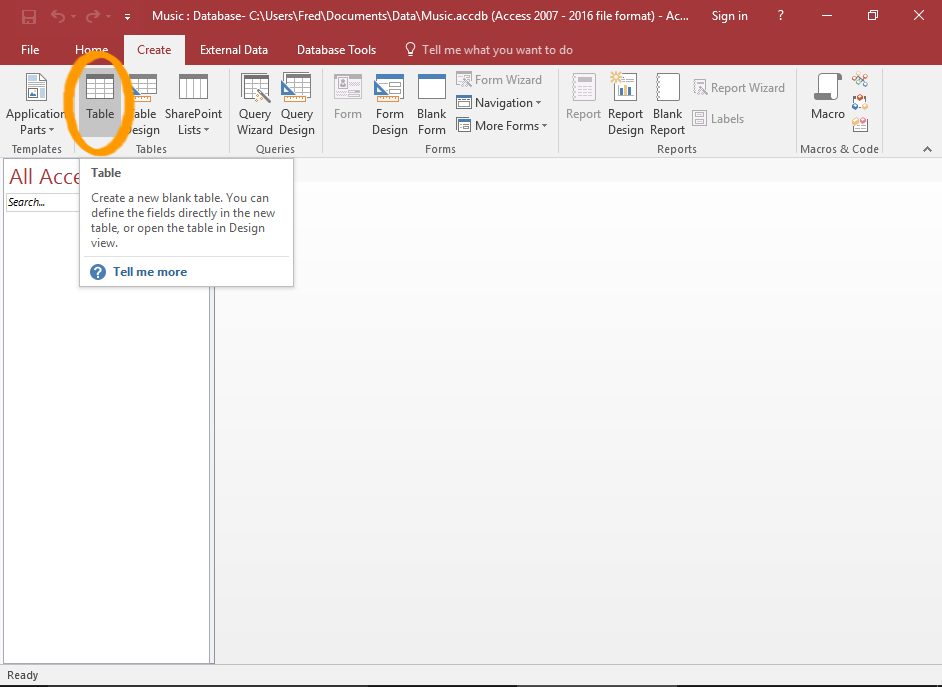
Task: Create a new Macro
Action: pyautogui.click(x=827, y=103)
